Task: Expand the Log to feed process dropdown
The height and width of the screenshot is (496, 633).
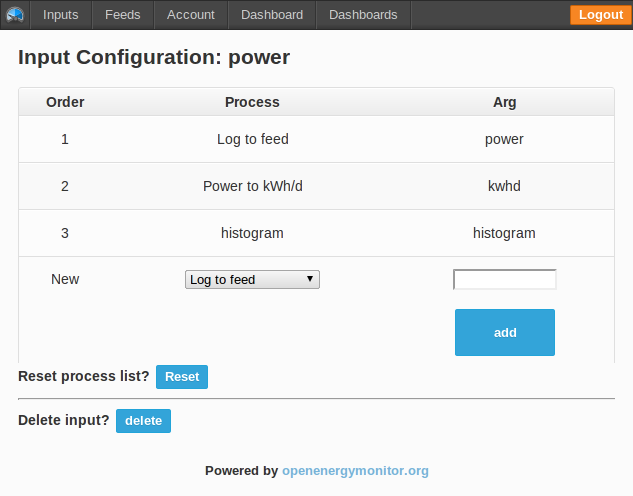Action: point(252,280)
